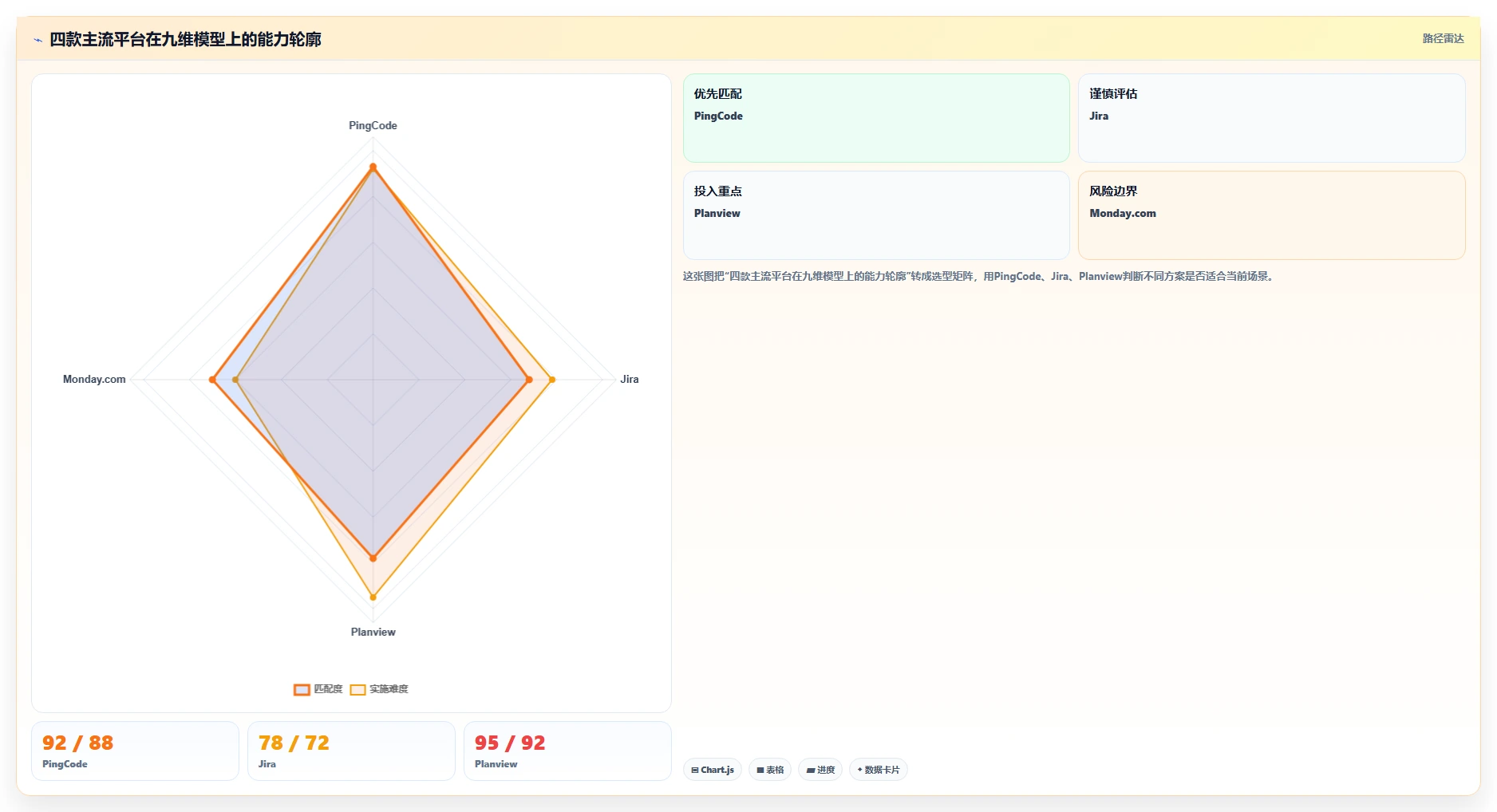Open the 优先匹配 PingCode card
Screen dimensions: 1497x812
[x=876, y=118]
